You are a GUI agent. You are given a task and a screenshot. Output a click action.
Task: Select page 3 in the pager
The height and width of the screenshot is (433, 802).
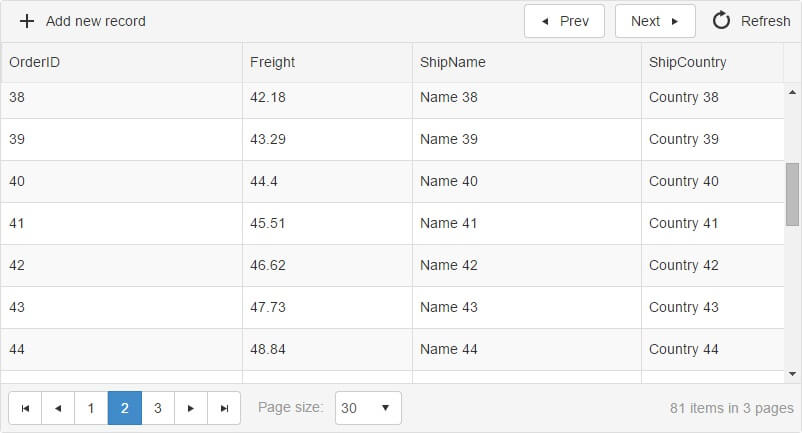[x=158, y=408]
